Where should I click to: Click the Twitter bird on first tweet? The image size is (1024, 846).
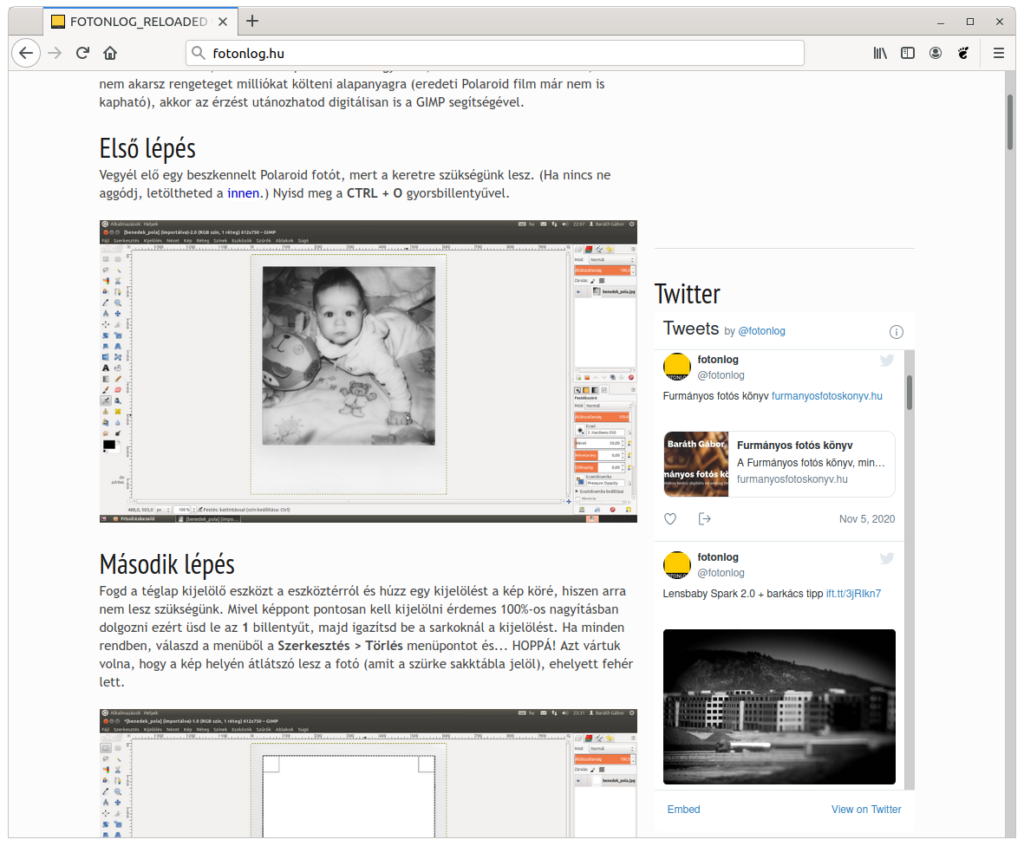[887, 360]
